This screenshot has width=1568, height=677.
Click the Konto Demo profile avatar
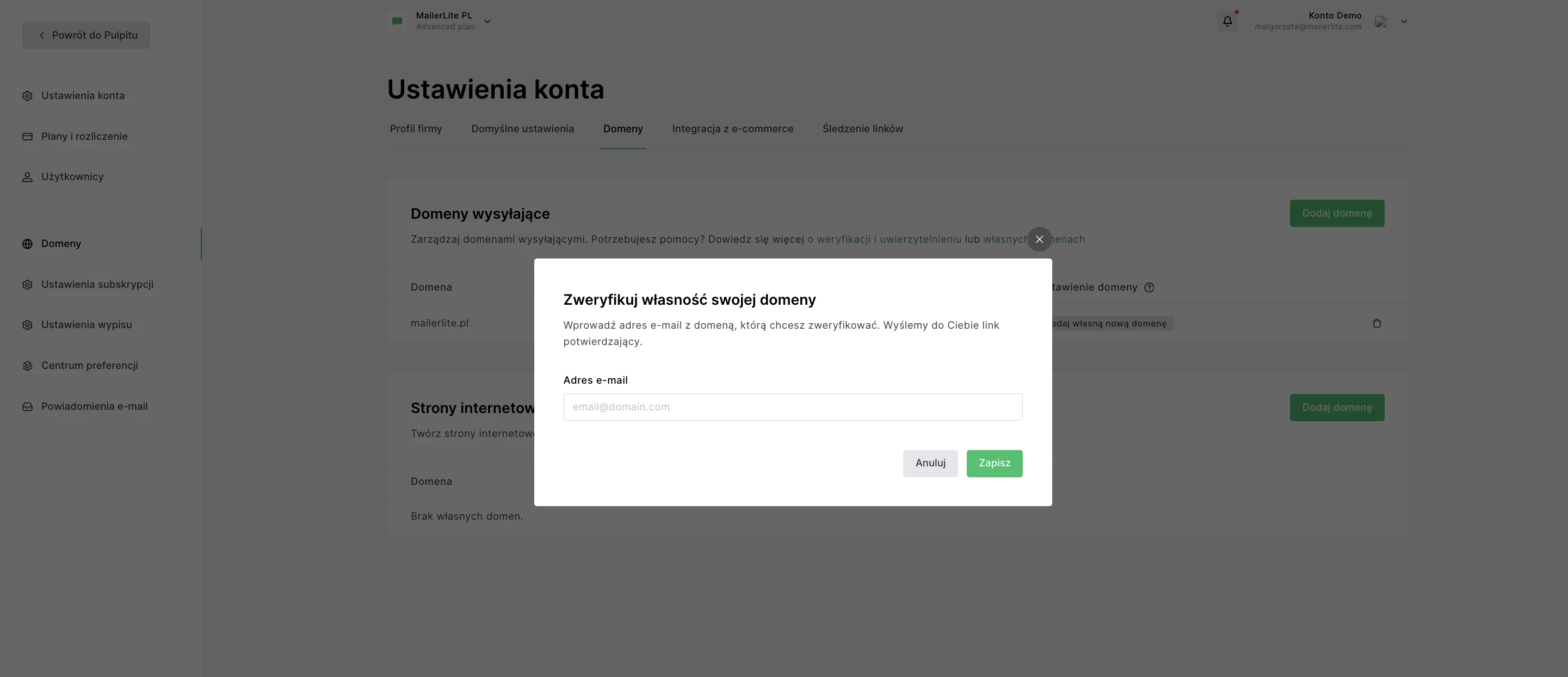click(x=1380, y=21)
